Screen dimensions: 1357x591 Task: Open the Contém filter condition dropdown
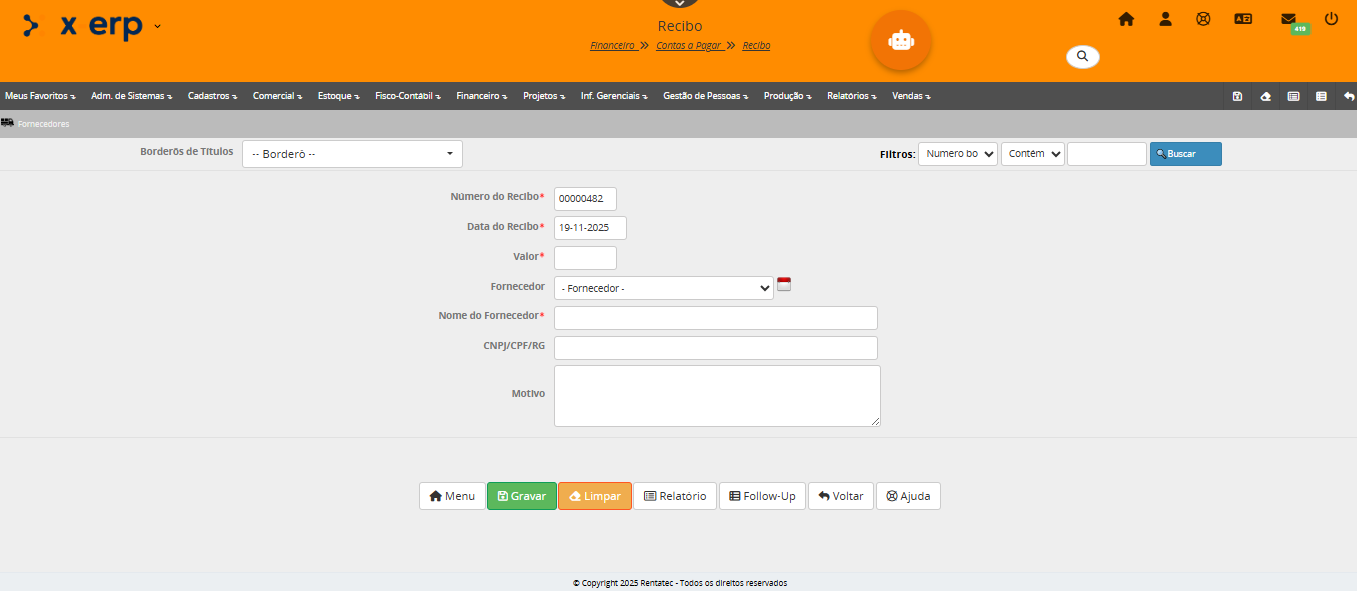point(1032,154)
